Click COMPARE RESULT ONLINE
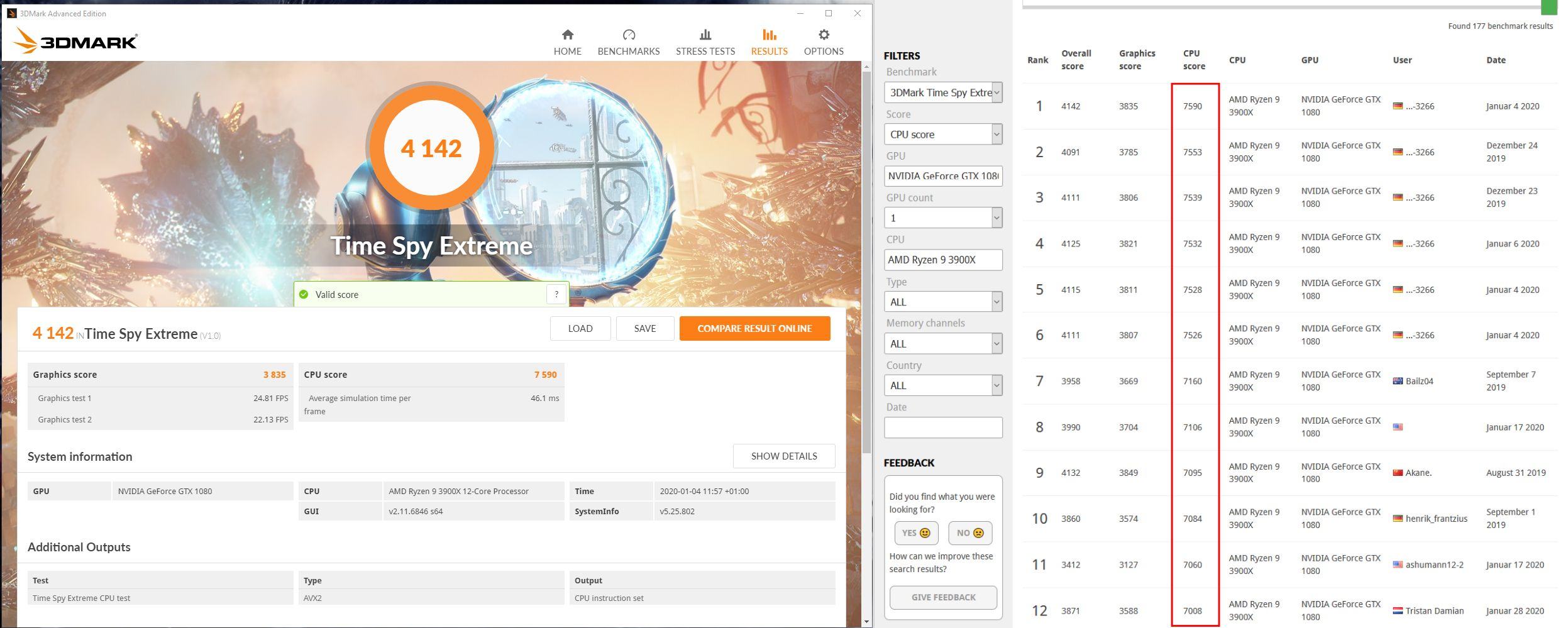 click(x=754, y=328)
